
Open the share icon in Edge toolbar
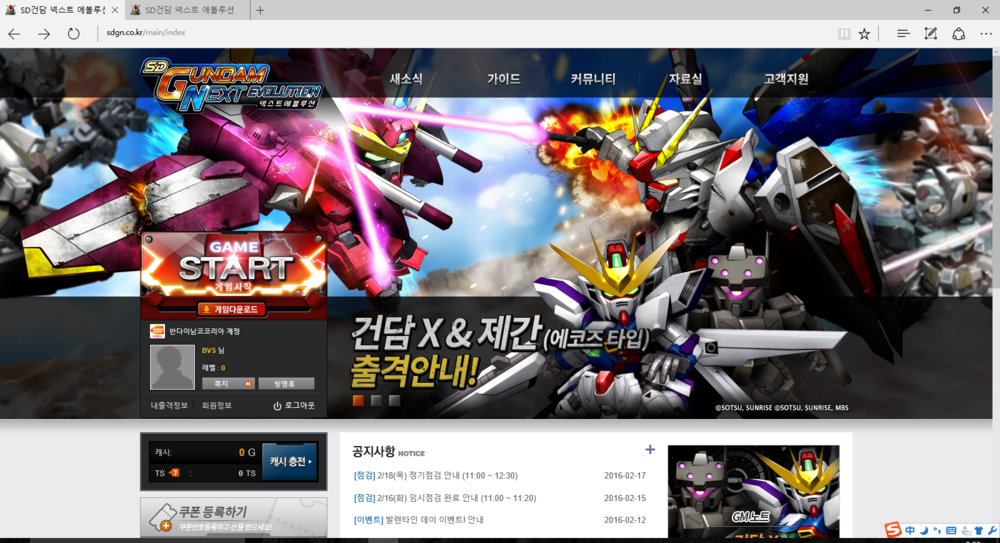pyautogui.click(x=959, y=34)
